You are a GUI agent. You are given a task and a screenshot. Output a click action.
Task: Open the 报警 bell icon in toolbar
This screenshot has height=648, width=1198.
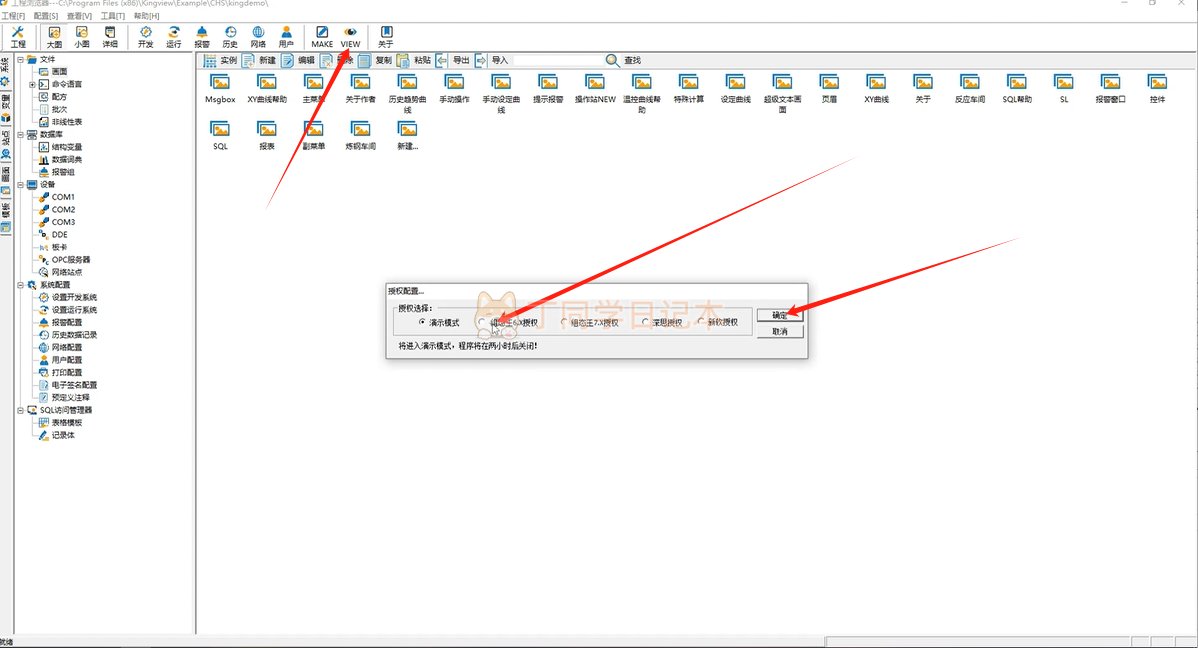pos(202,37)
